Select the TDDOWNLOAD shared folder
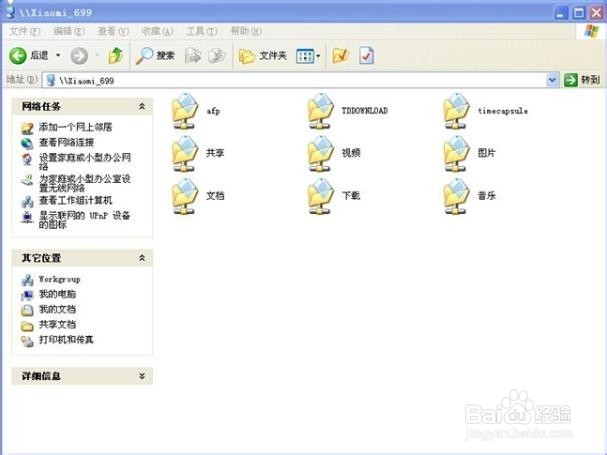 (348, 111)
